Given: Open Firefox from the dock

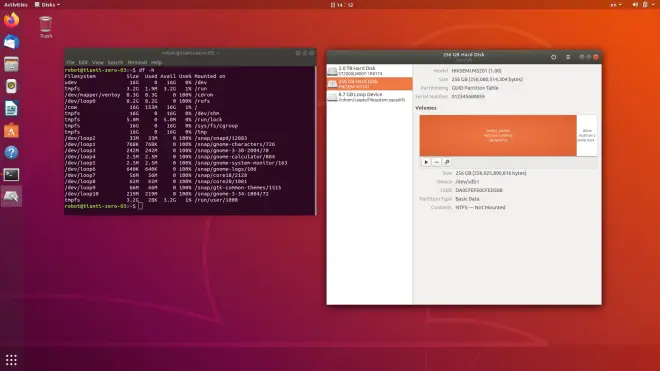Looking at the screenshot, I should pyautogui.click(x=11, y=20).
